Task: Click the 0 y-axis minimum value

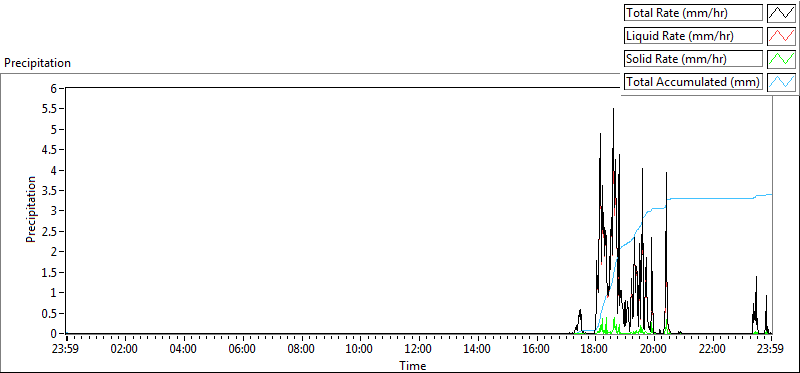Action: pyautogui.click(x=53, y=333)
